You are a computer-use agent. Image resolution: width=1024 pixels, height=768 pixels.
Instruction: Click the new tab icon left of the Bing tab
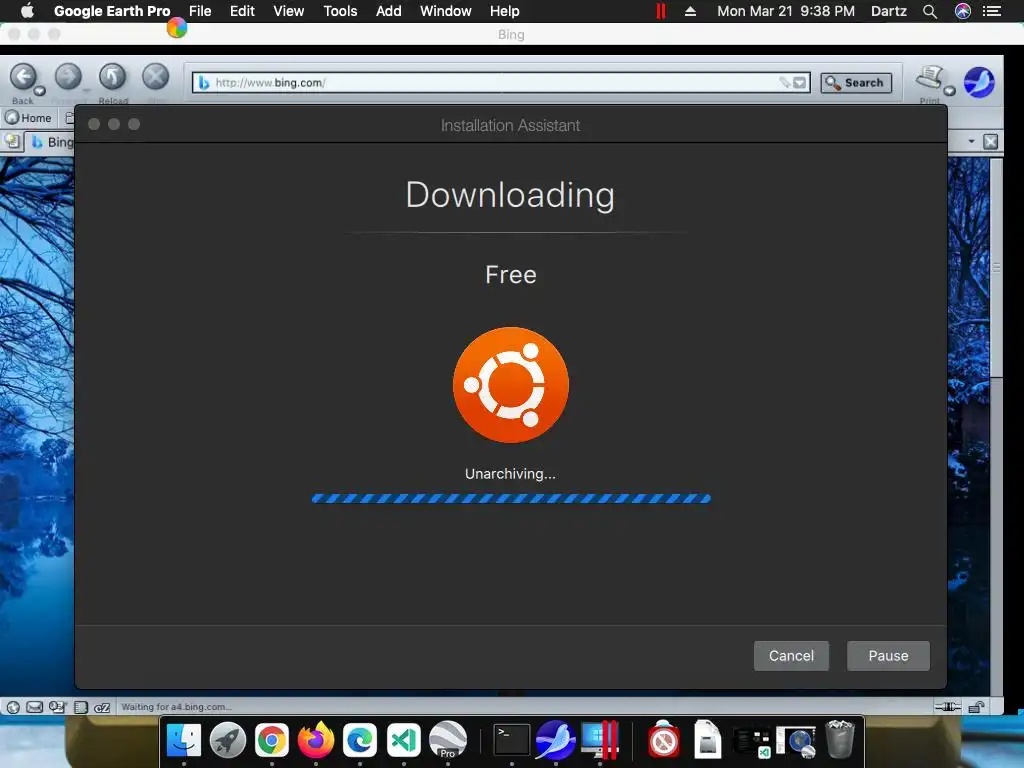click(12, 141)
